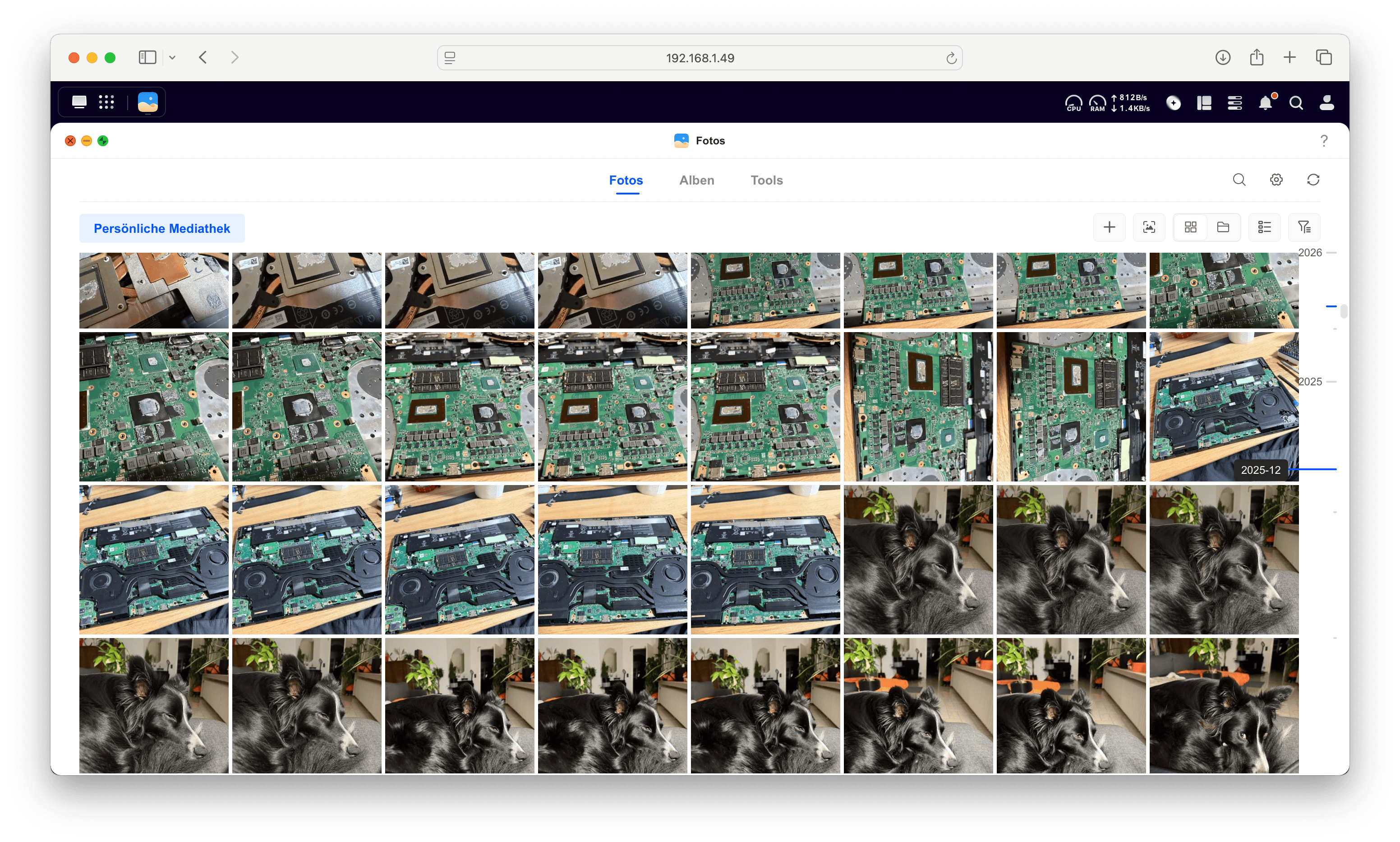
Task: Jump to 2025 on timeline scrubber
Action: tap(1309, 382)
